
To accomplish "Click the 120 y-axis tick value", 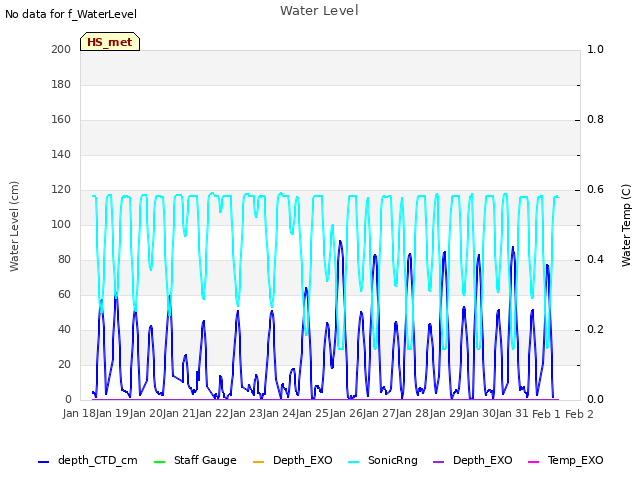I will [61, 189].
